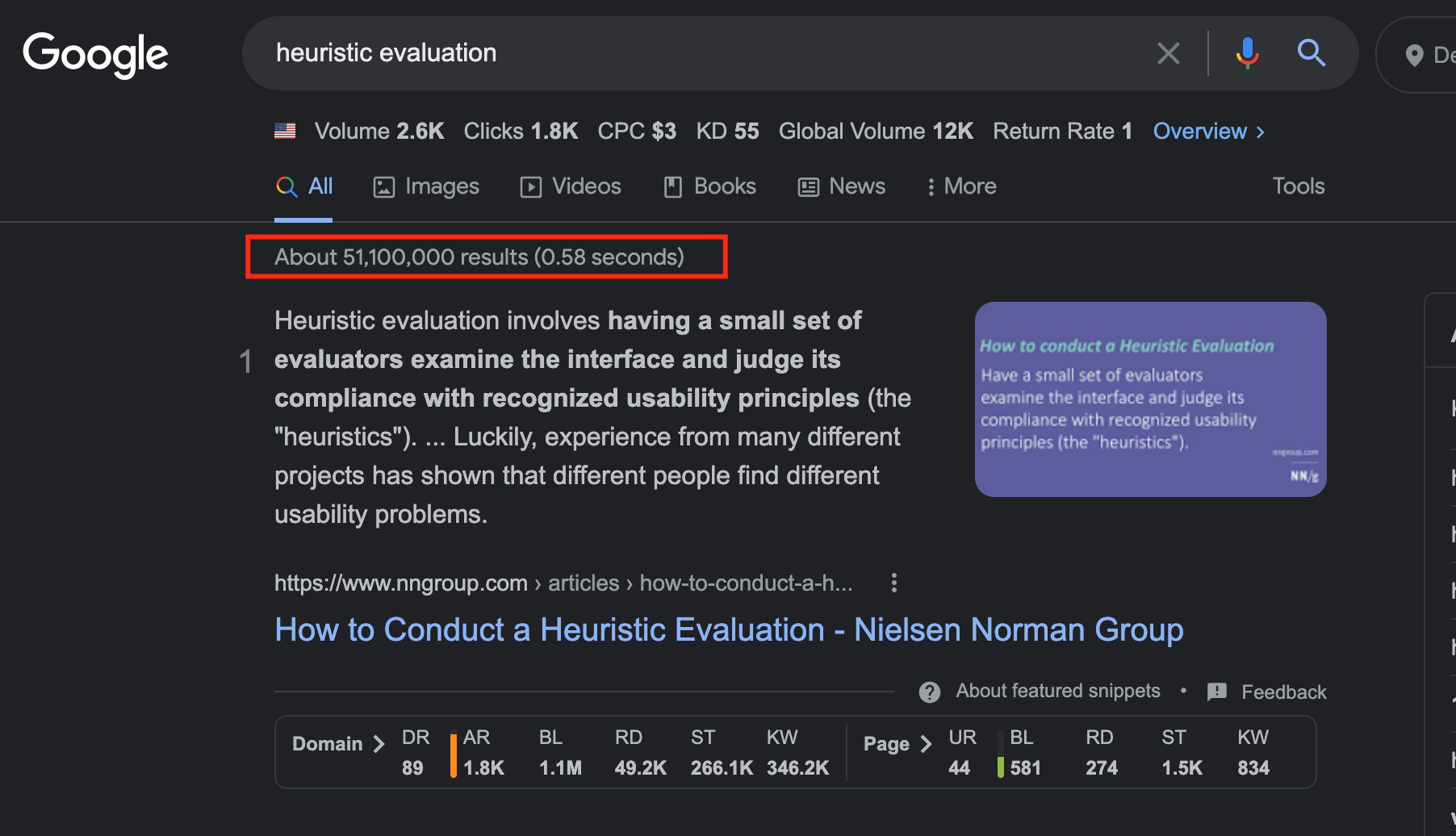Open How to Conduct a Heuristic Evaluation link

coord(728,629)
